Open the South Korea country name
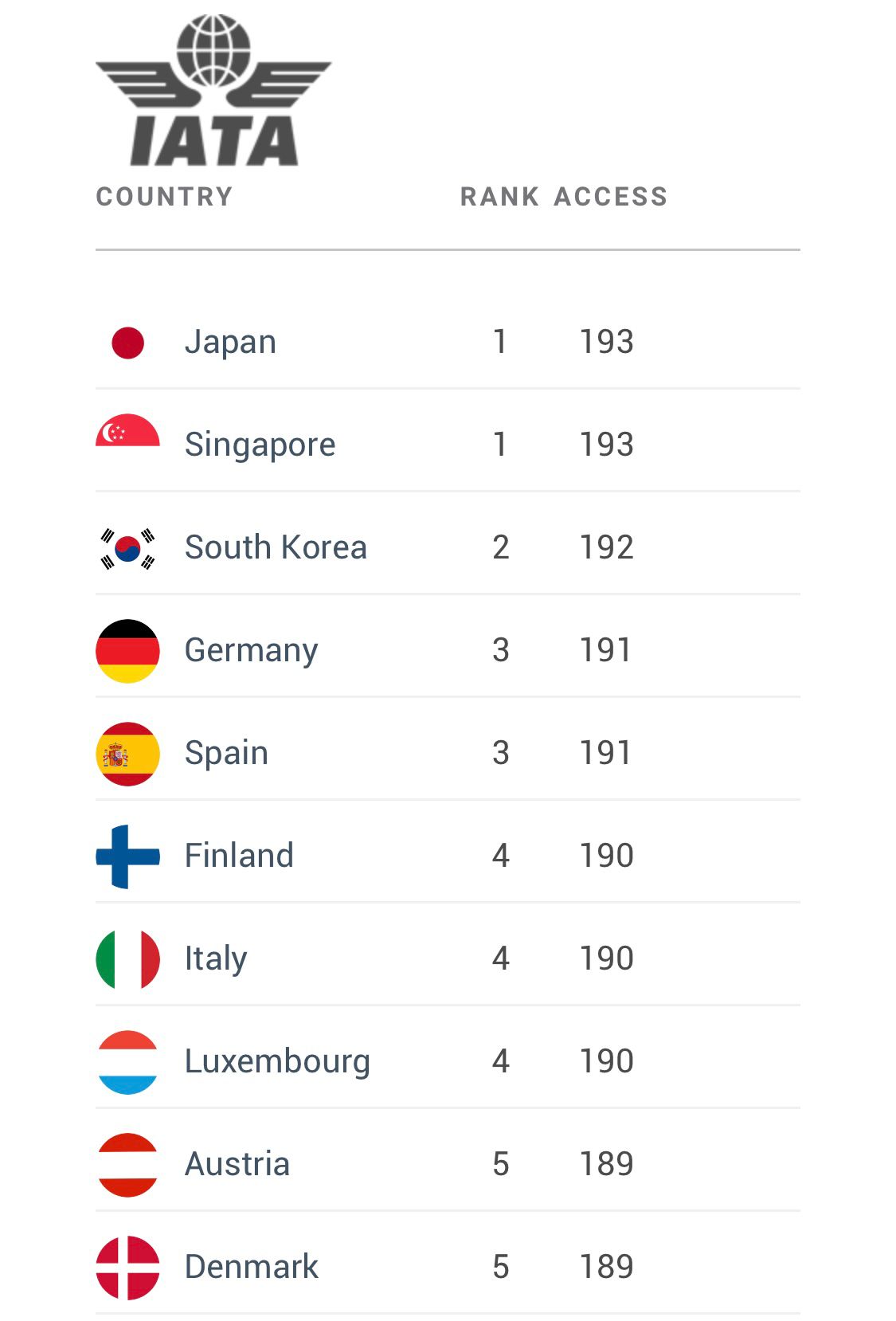The height and width of the screenshot is (1321, 896). tap(276, 548)
